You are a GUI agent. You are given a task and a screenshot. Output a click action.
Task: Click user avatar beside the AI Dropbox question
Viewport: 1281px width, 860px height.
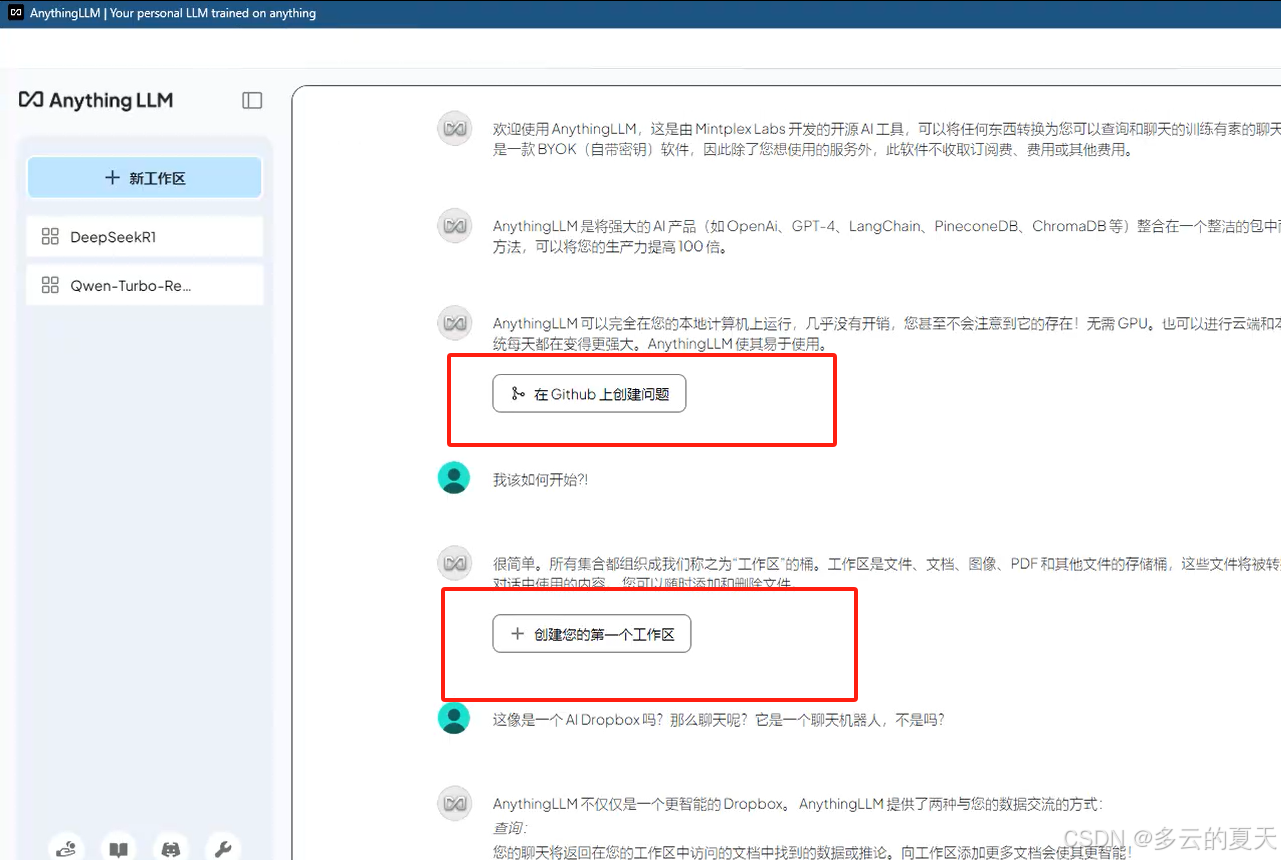[x=454, y=718]
